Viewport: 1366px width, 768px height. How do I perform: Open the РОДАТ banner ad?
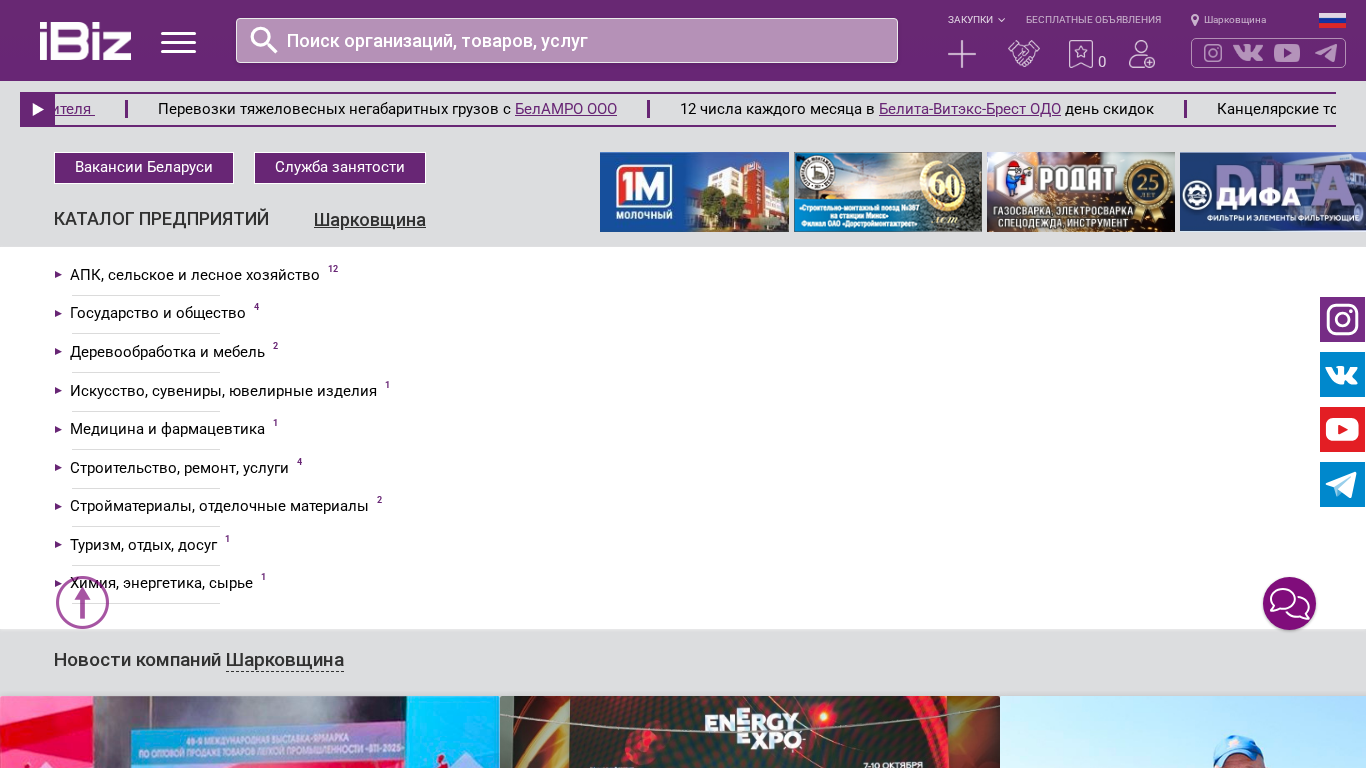(1080, 192)
